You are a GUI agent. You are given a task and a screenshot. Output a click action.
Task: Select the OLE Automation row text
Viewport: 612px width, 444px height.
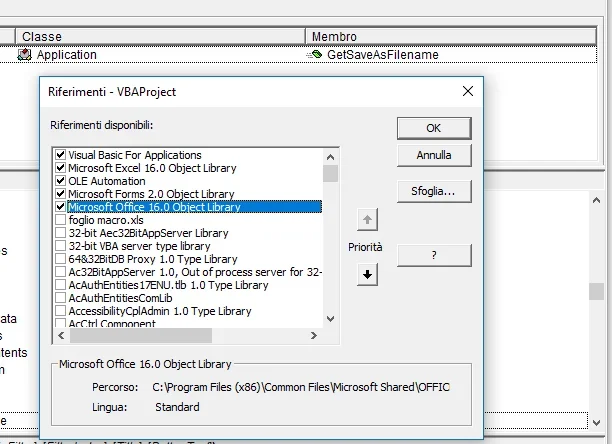coord(107,181)
